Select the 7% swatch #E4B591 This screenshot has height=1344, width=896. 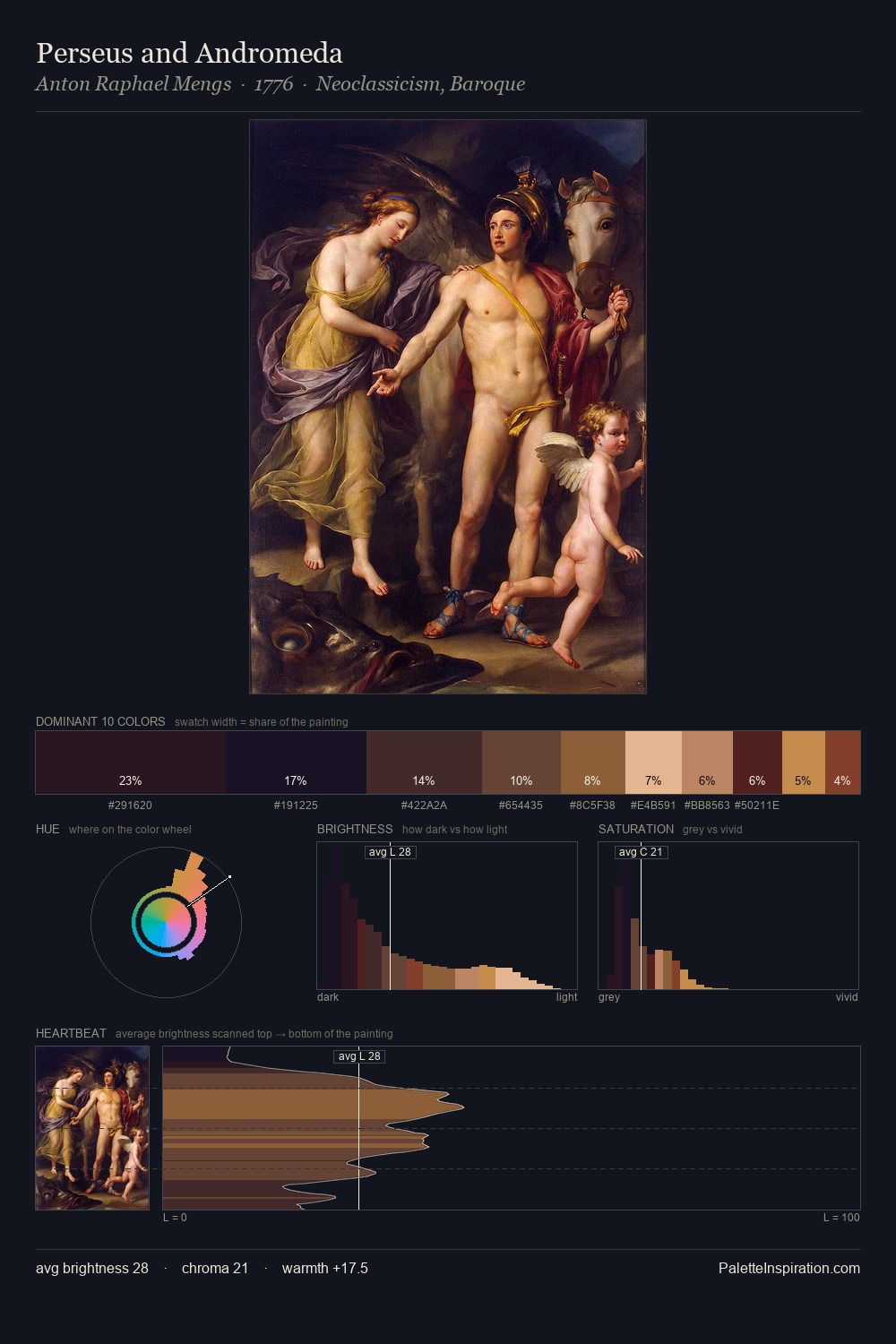tap(653, 762)
